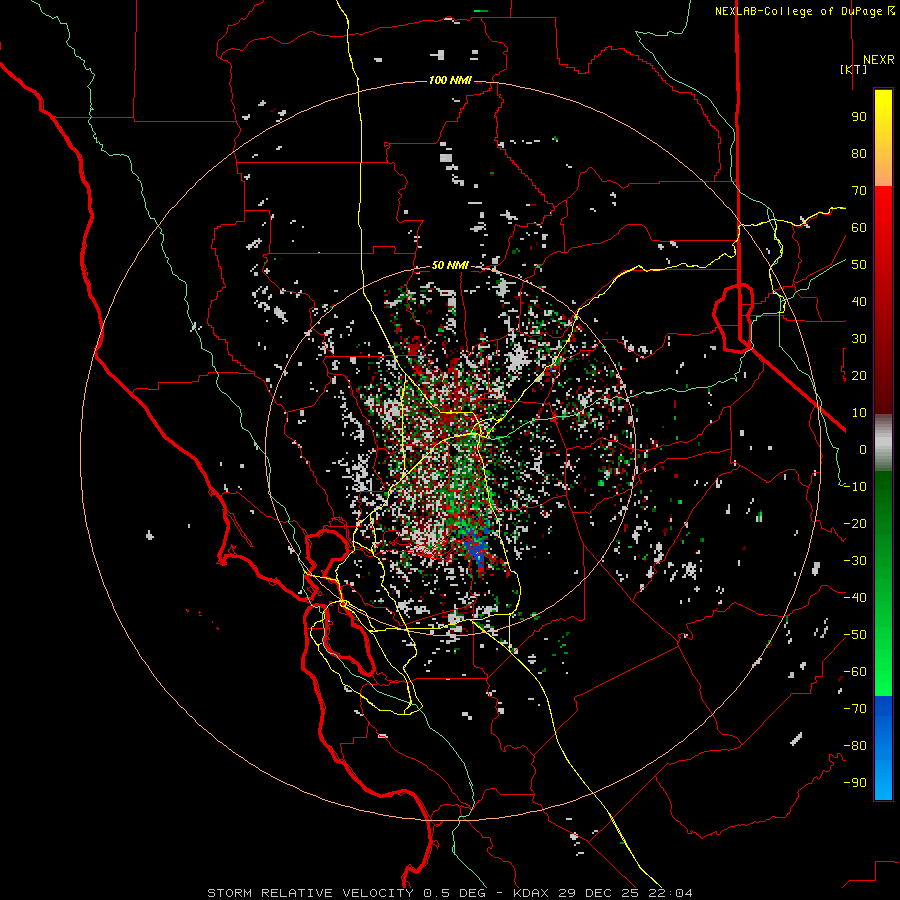The width and height of the screenshot is (900, 900).
Task: Click the [KT] units label
Action: [854, 69]
